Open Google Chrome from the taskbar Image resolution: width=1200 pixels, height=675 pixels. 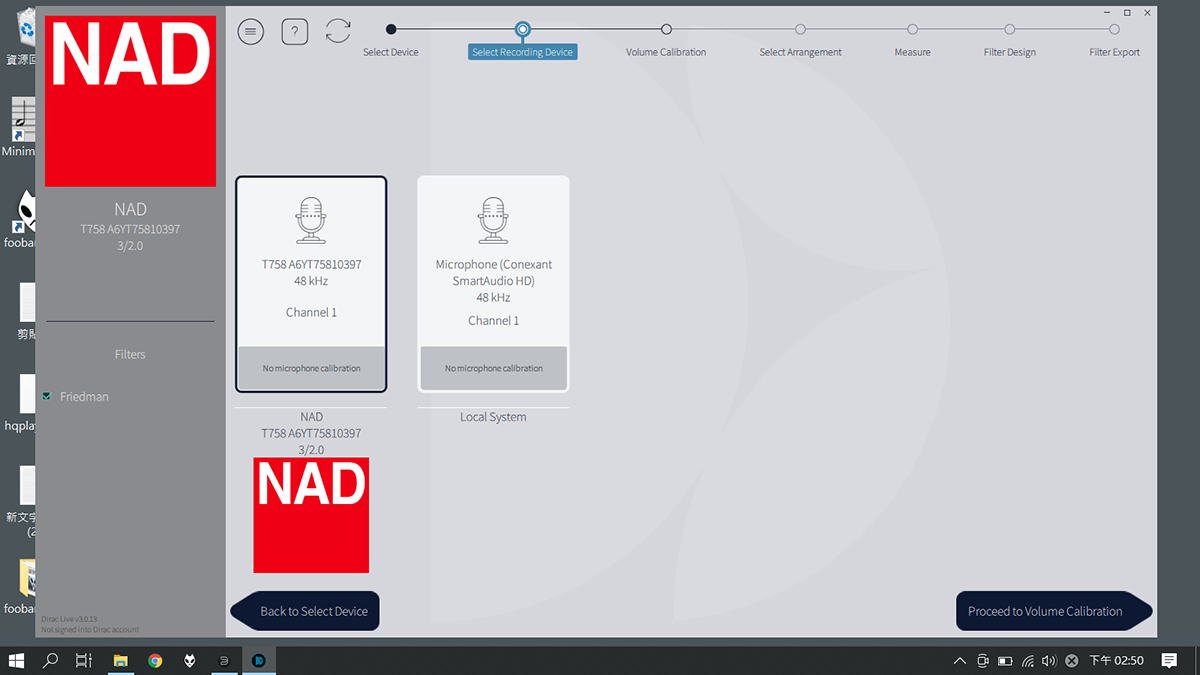click(x=155, y=660)
